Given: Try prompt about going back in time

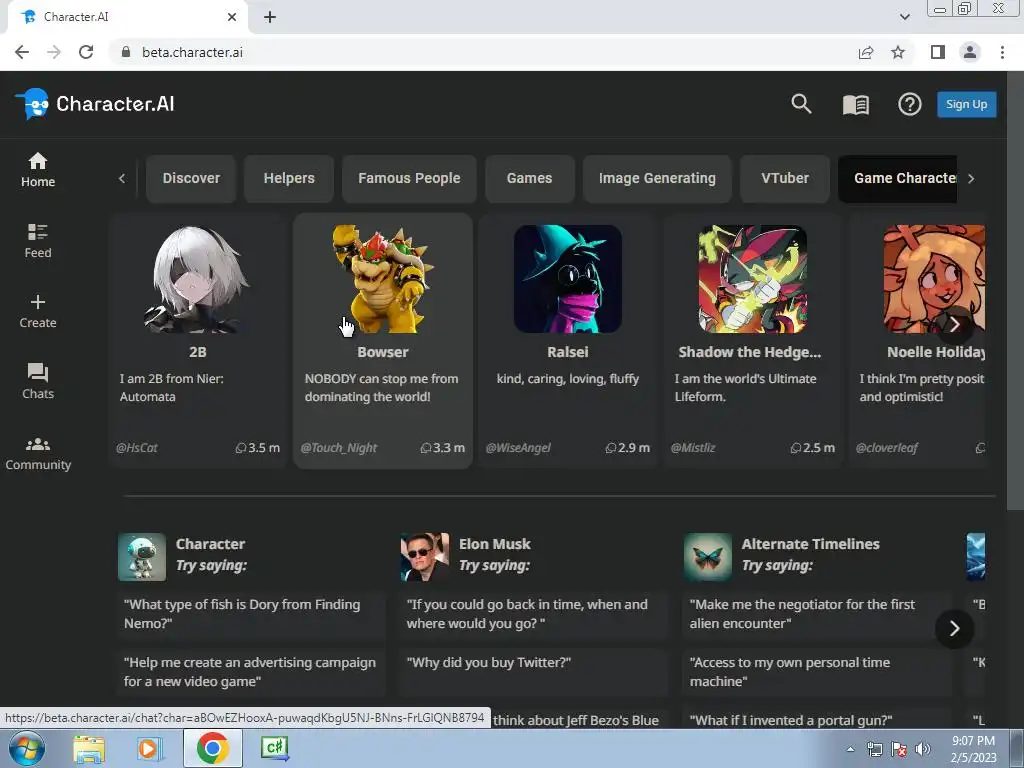Looking at the screenshot, I should click(534, 614).
